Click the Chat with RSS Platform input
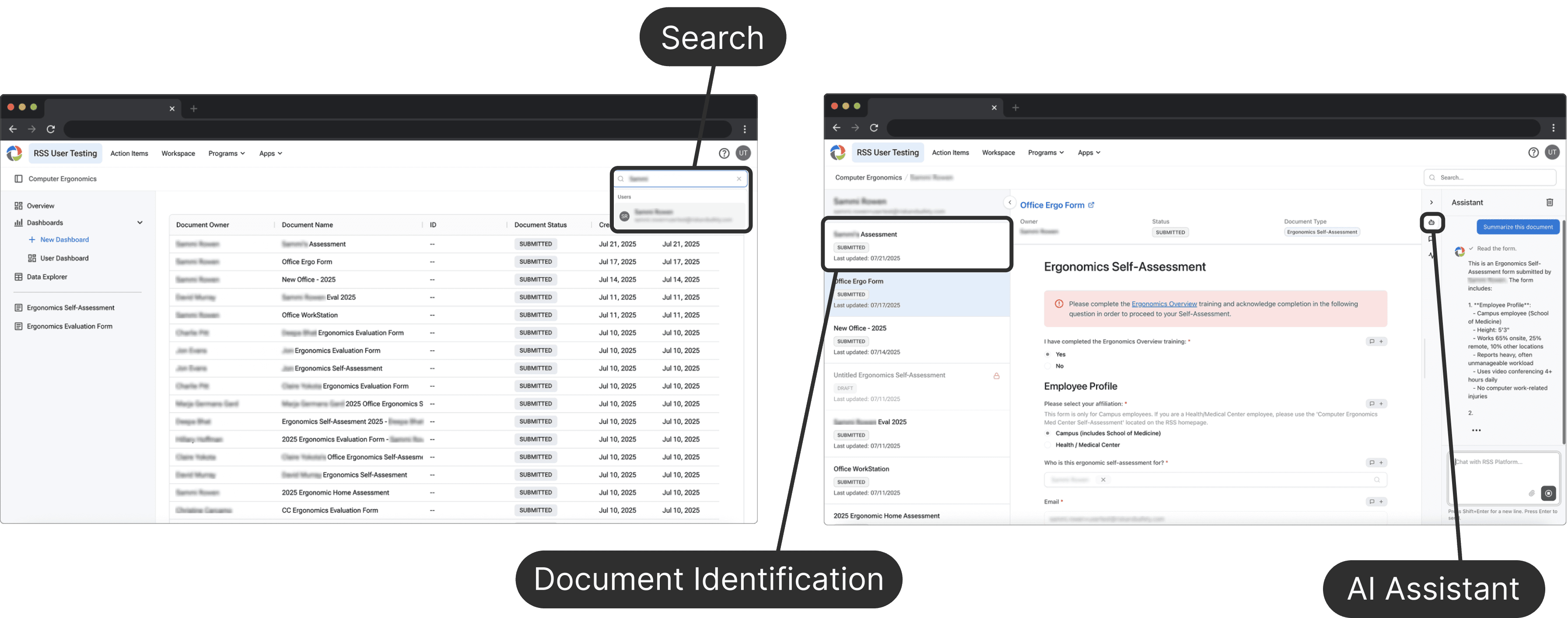This screenshot has width=1568, height=618. coord(1503,478)
